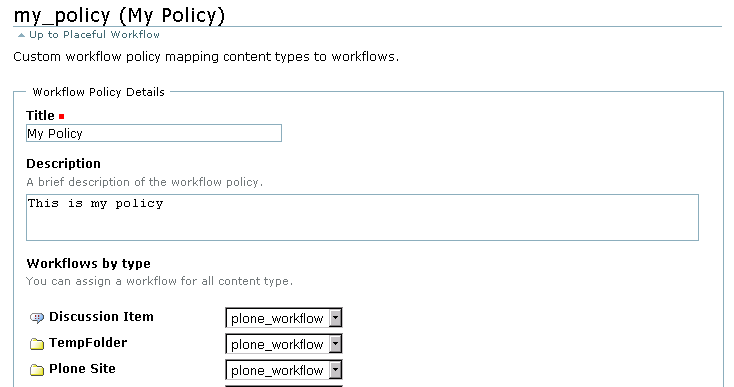Image resolution: width=734 pixels, height=387 pixels.
Task: Open the TempFolder workflow dropdown
Action: click(284, 344)
